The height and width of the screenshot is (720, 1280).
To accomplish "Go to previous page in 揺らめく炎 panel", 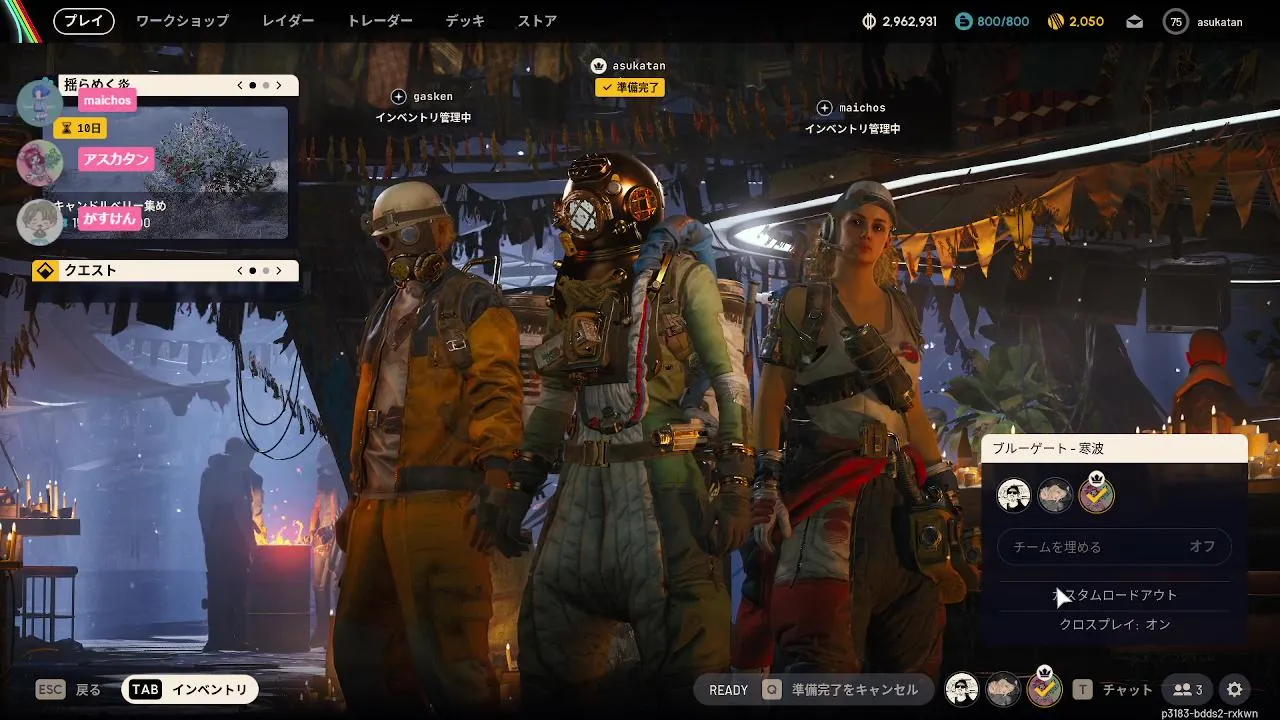I will coord(240,86).
